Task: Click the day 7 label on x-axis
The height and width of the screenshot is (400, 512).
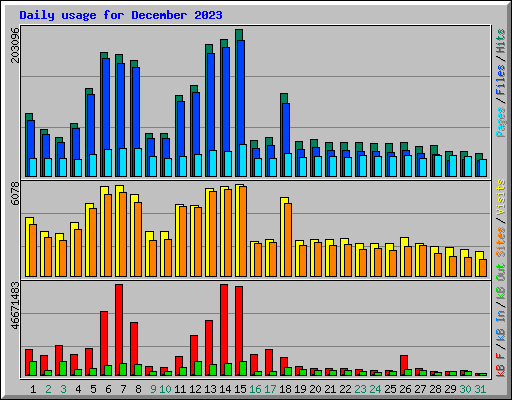Action: 123,389
